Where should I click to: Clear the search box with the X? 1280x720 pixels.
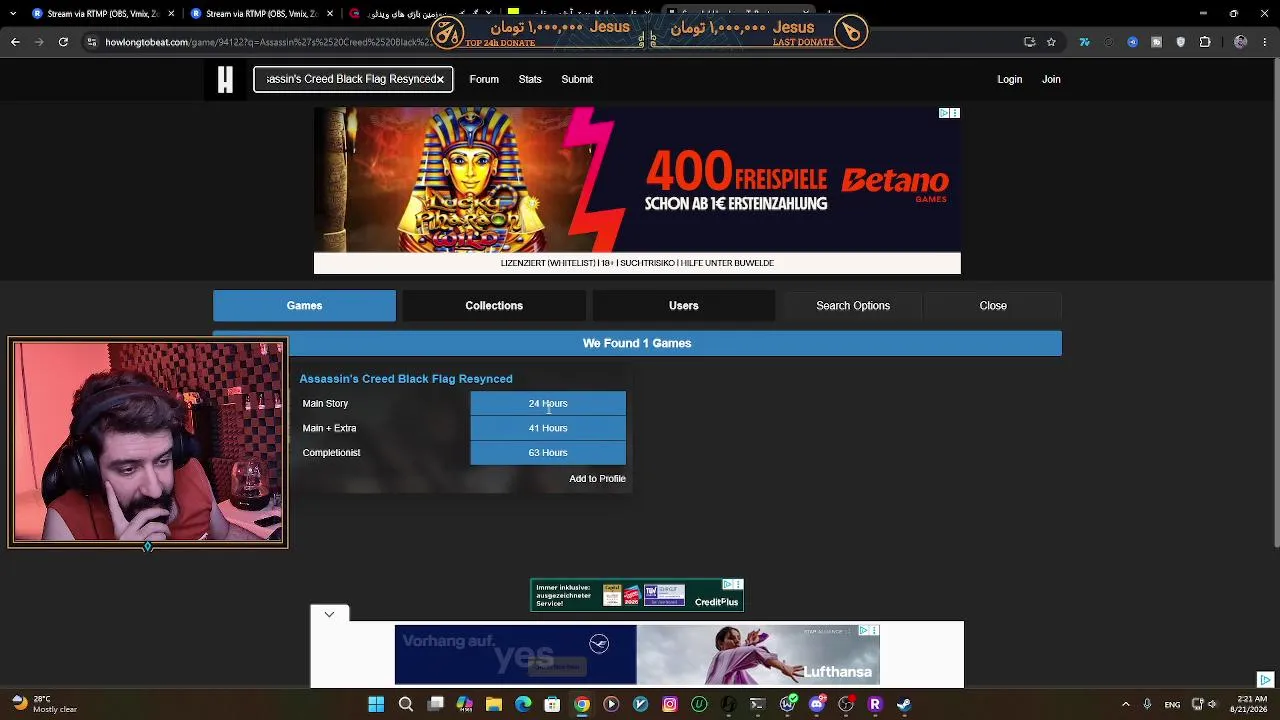tap(439, 79)
